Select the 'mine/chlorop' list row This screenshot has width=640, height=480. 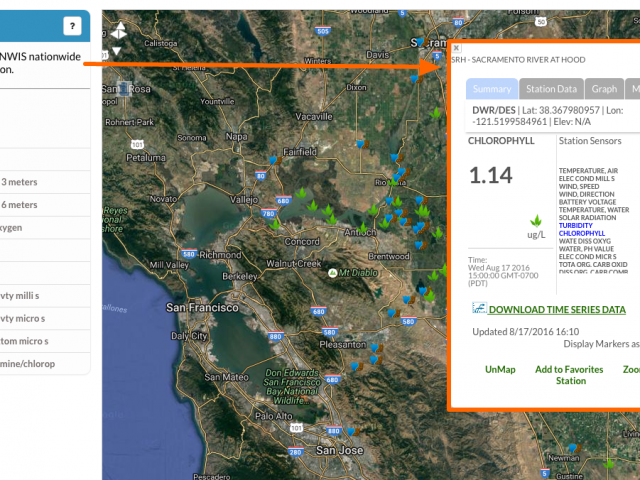pos(45,364)
